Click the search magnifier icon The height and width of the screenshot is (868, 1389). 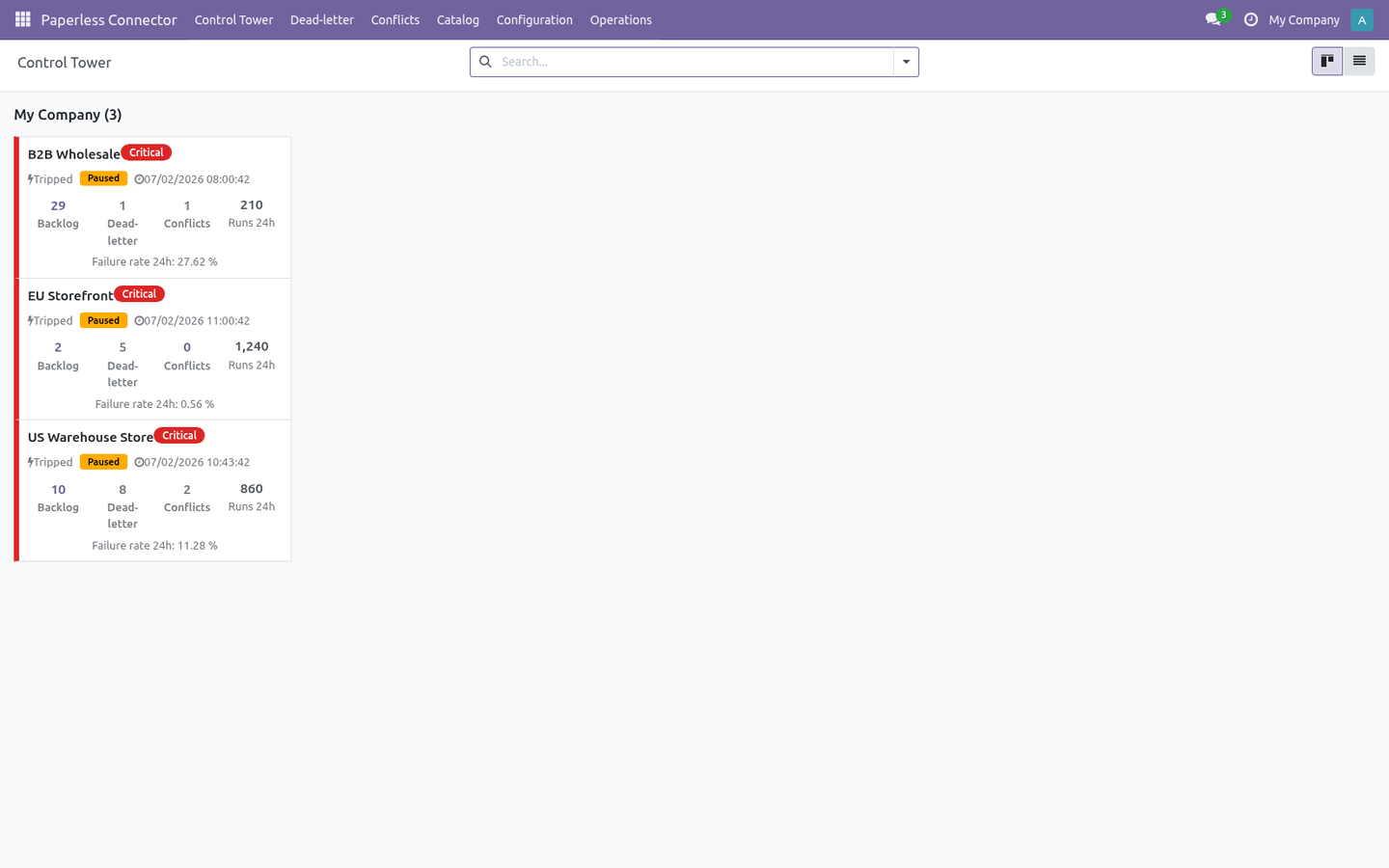(x=486, y=62)
